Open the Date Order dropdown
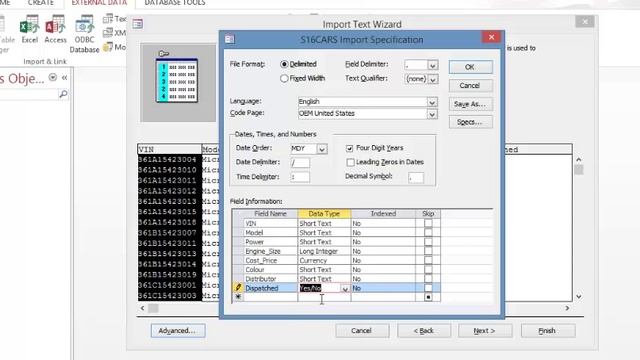Screen dimensions: 640x360 [322, 149]
